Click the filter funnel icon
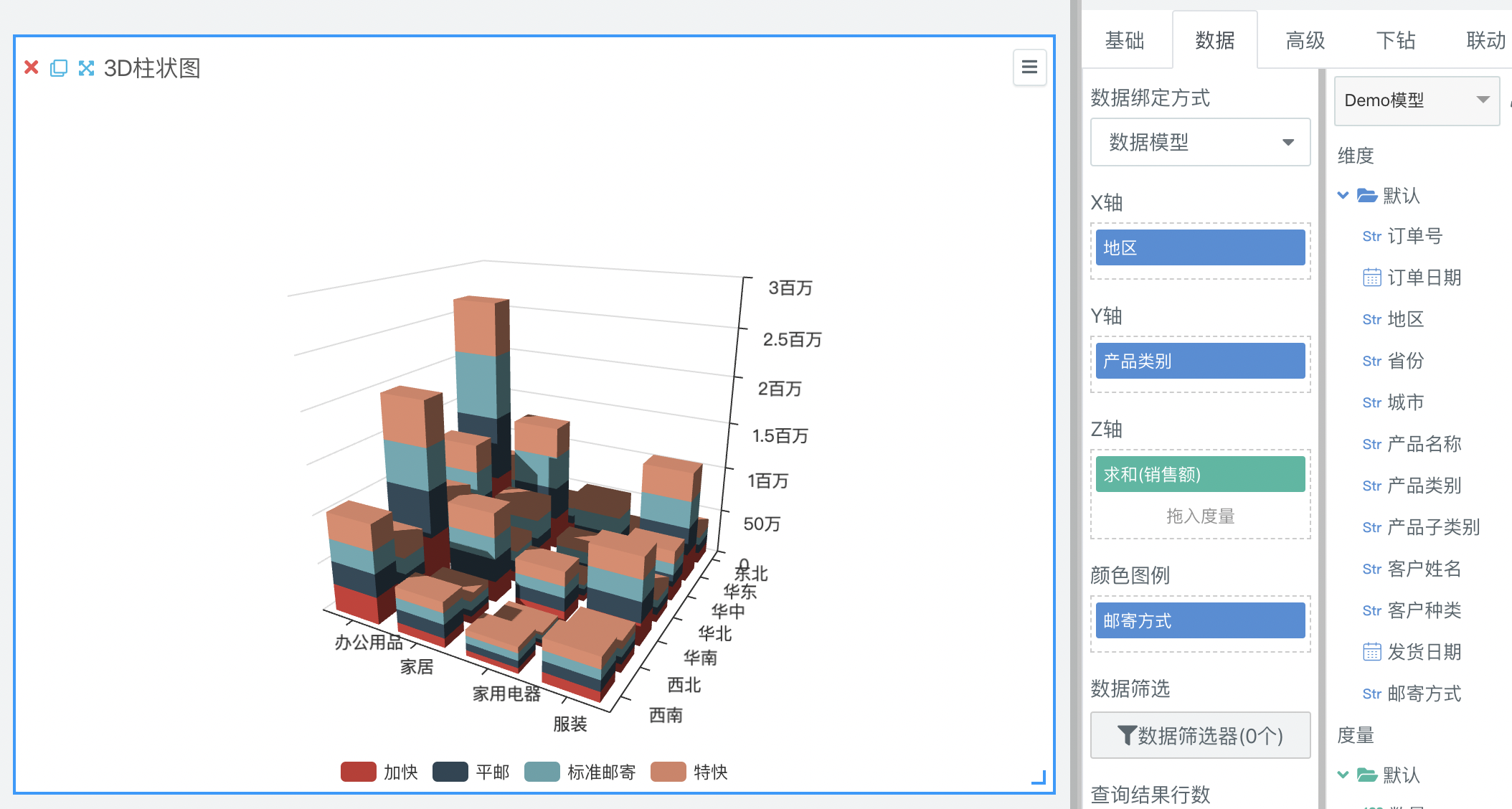Viewport: 1512px width, 809px height. [x=1127, y=736]
